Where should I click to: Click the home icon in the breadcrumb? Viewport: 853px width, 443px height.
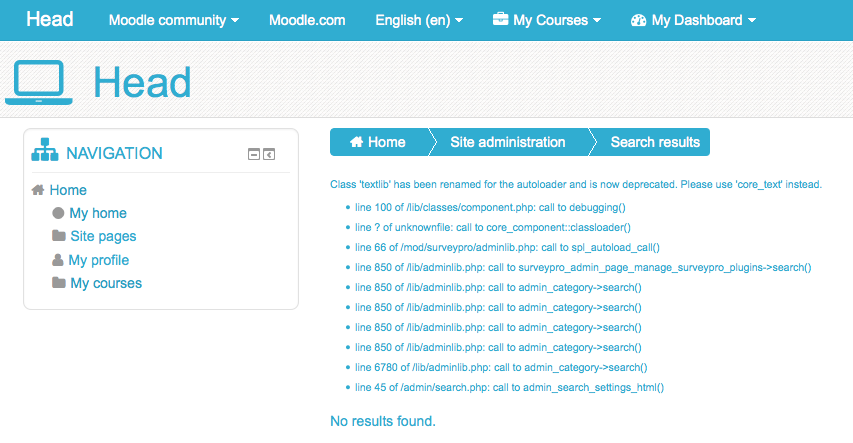point(356,142)
